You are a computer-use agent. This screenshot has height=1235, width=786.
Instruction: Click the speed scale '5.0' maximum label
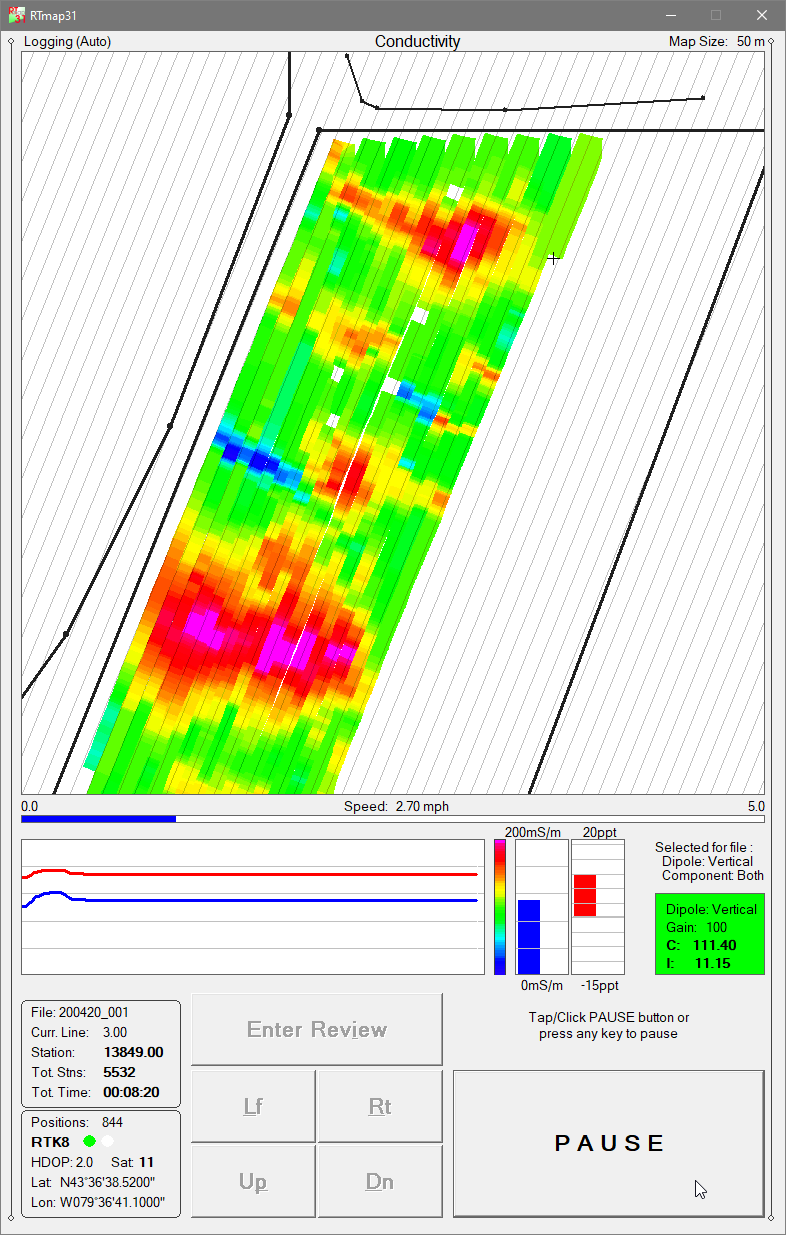click(756, 806)
